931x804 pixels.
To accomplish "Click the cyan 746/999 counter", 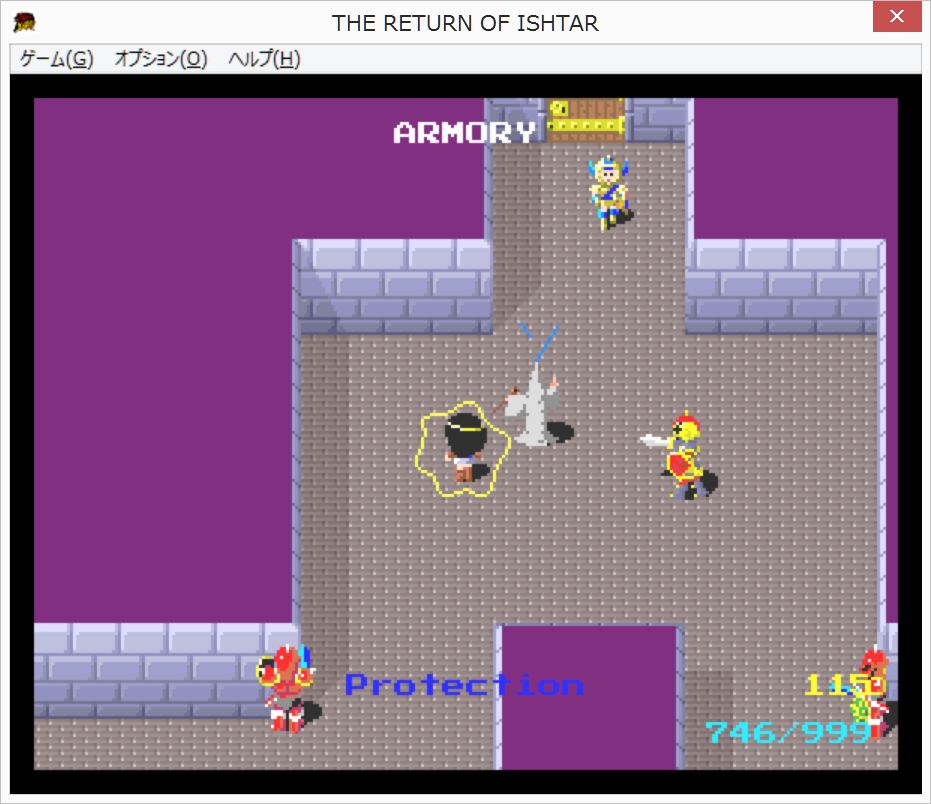I will pyautogui.click(x=786, y=732).
